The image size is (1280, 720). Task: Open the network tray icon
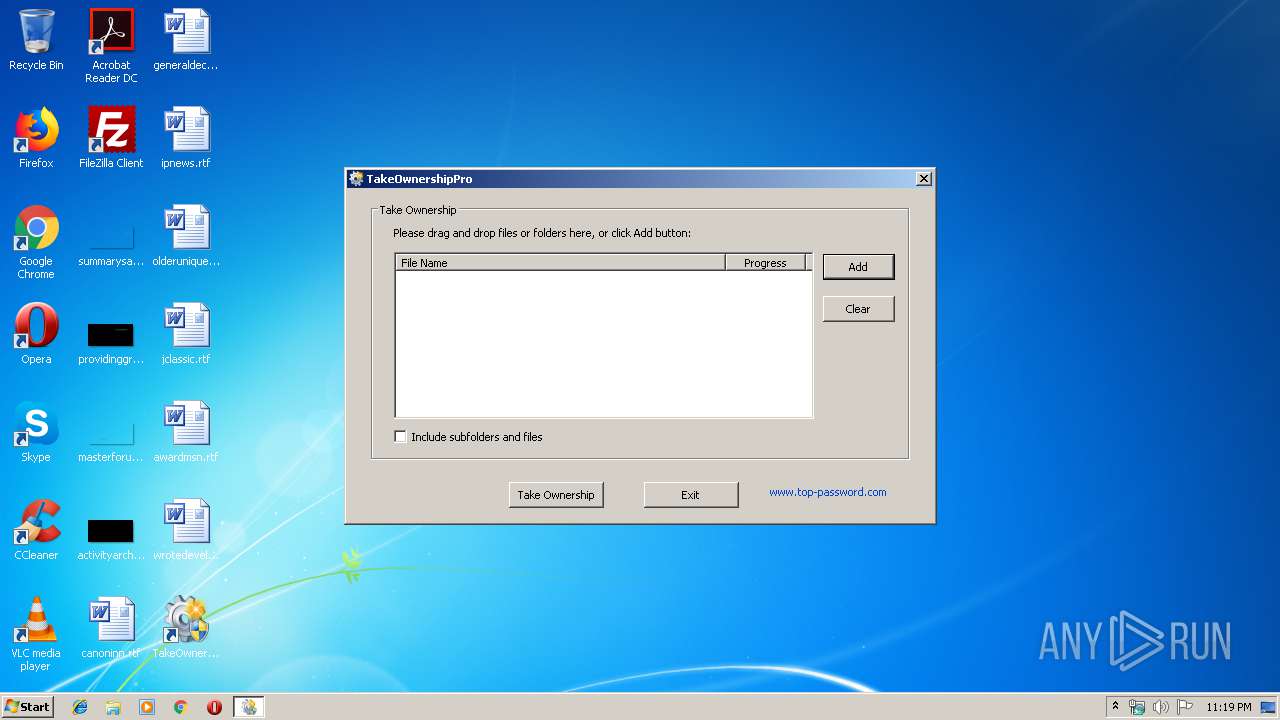tap(1137, 707)
